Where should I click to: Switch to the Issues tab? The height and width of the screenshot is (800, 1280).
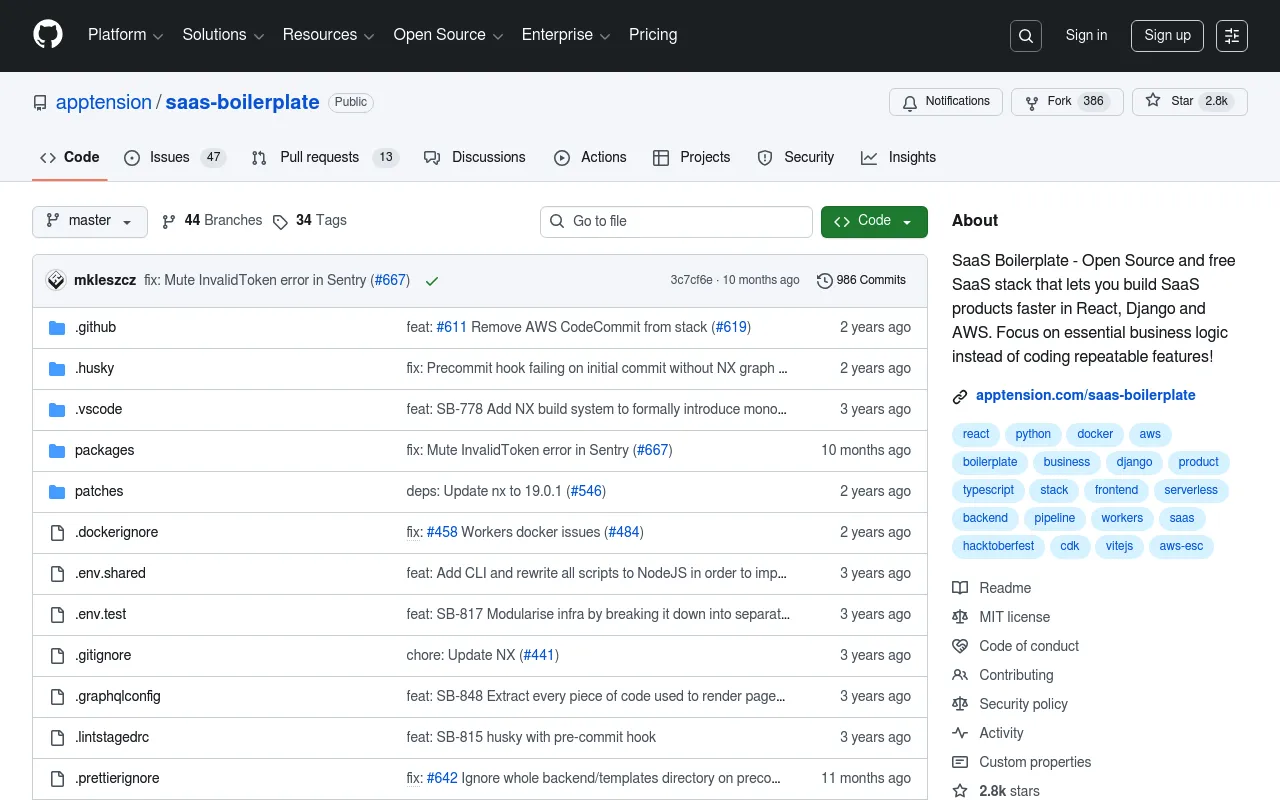click(168, 157)
